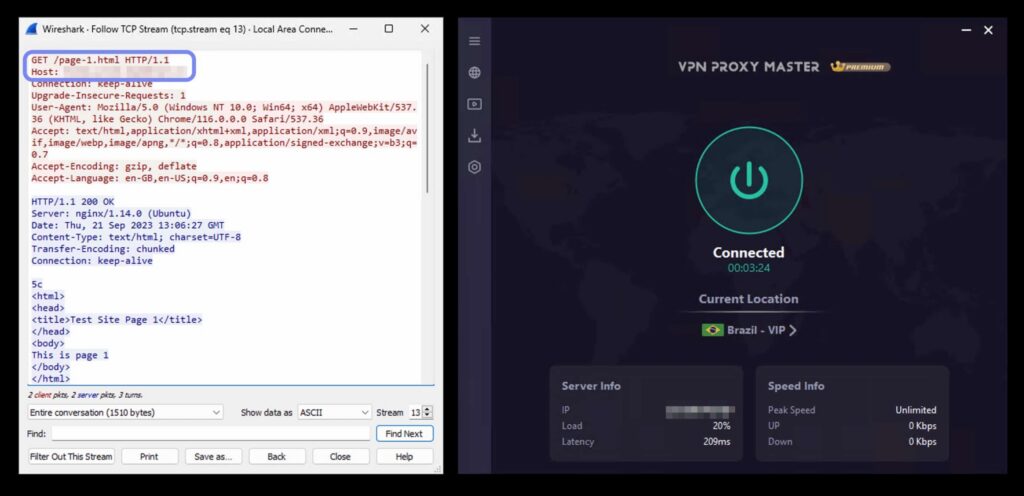1024x496 pixels.
Task: Click the Back button in Wireshark dialog
Action: pyautogui.click(x=277, y=456)
